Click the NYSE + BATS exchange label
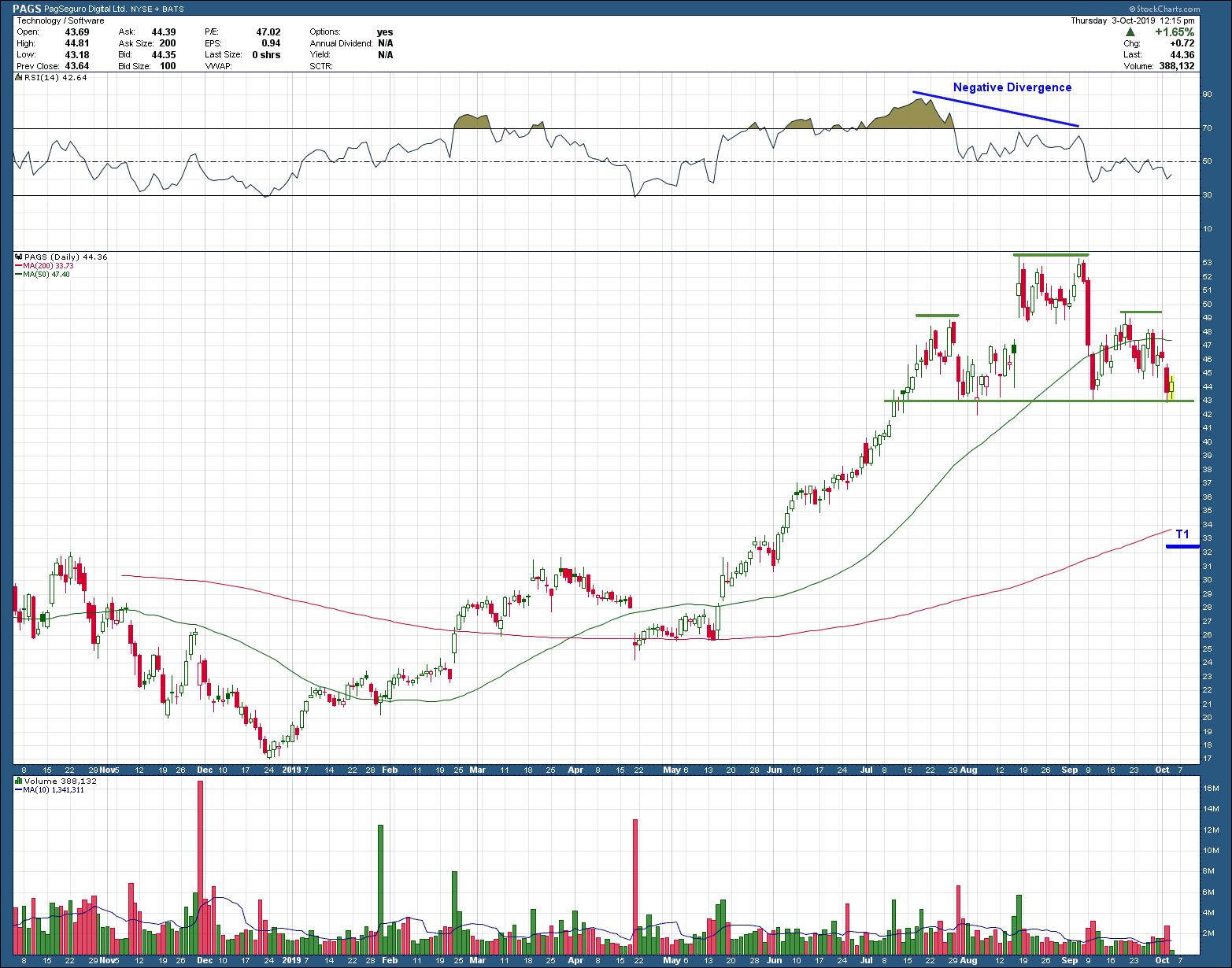Image resolution: width=1232 pixels, height=968 pixels. click(x=157, y=9)
